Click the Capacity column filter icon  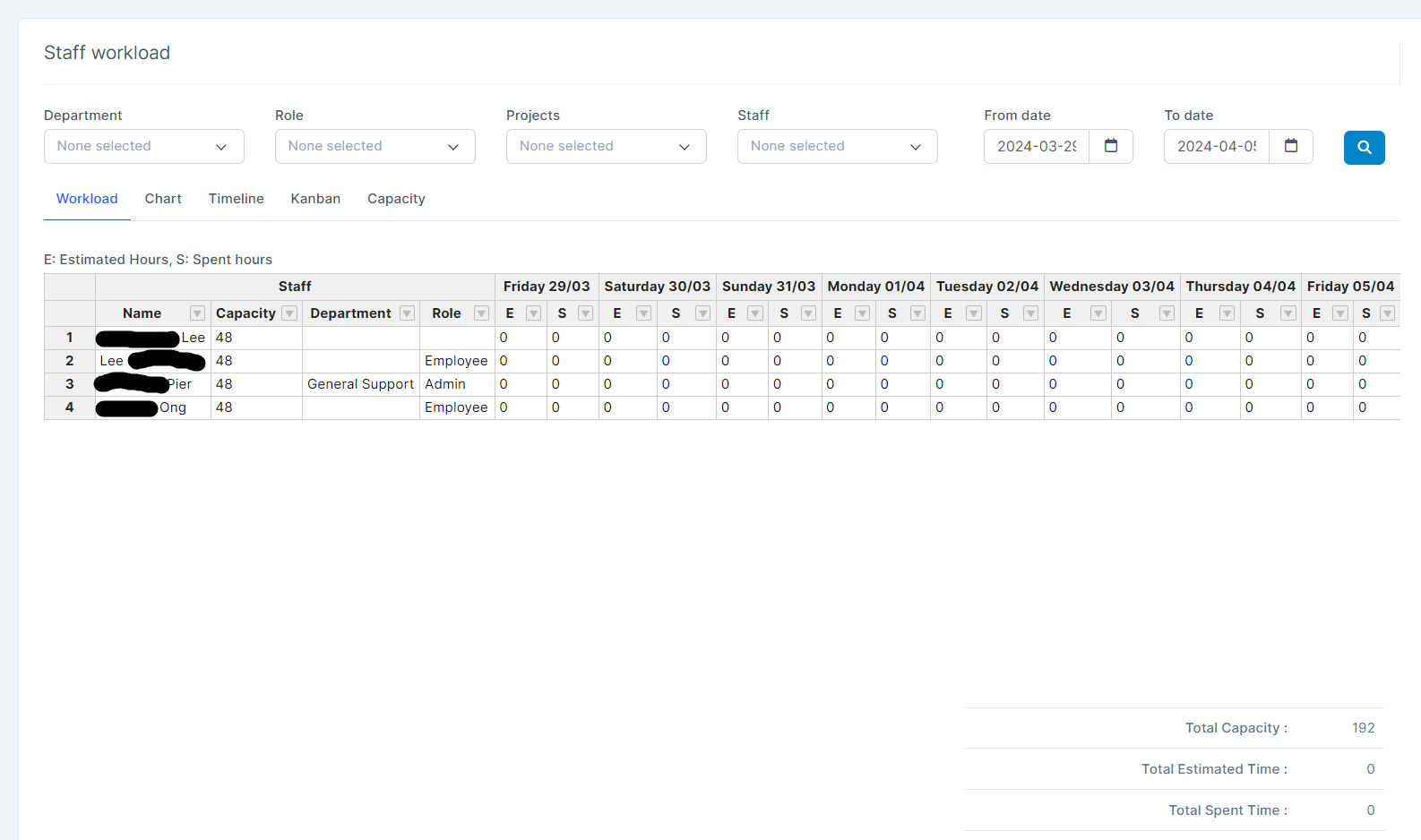click(289, 313)
